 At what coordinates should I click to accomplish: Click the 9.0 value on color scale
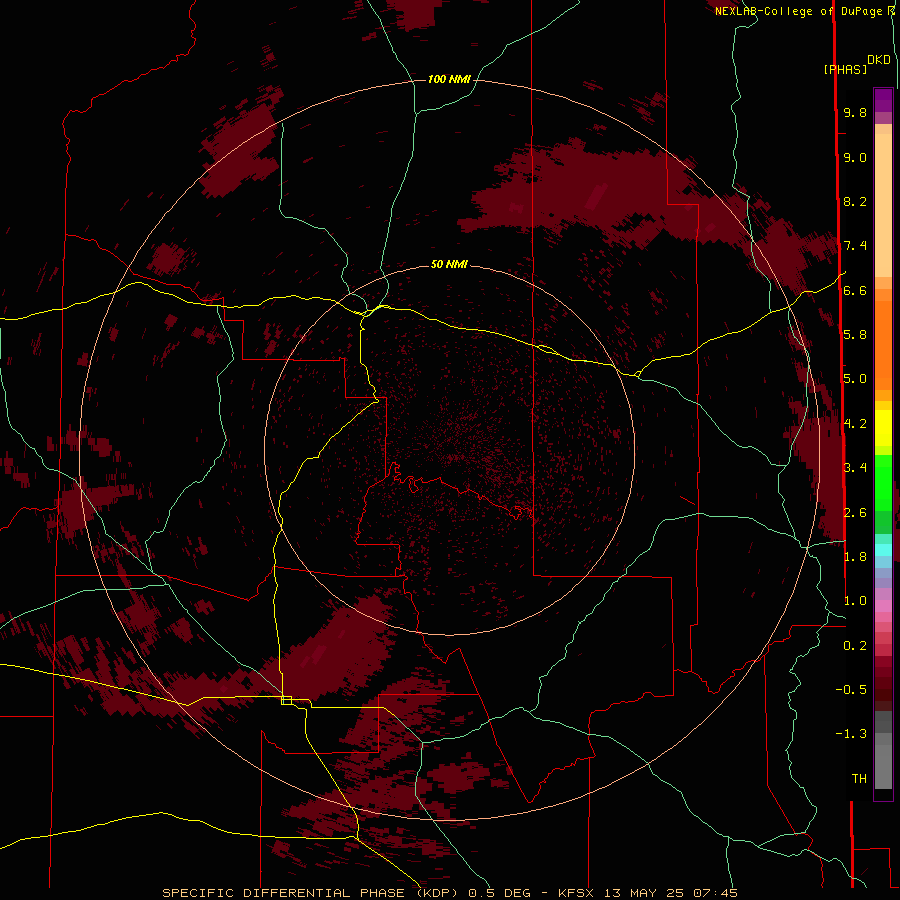855,157
